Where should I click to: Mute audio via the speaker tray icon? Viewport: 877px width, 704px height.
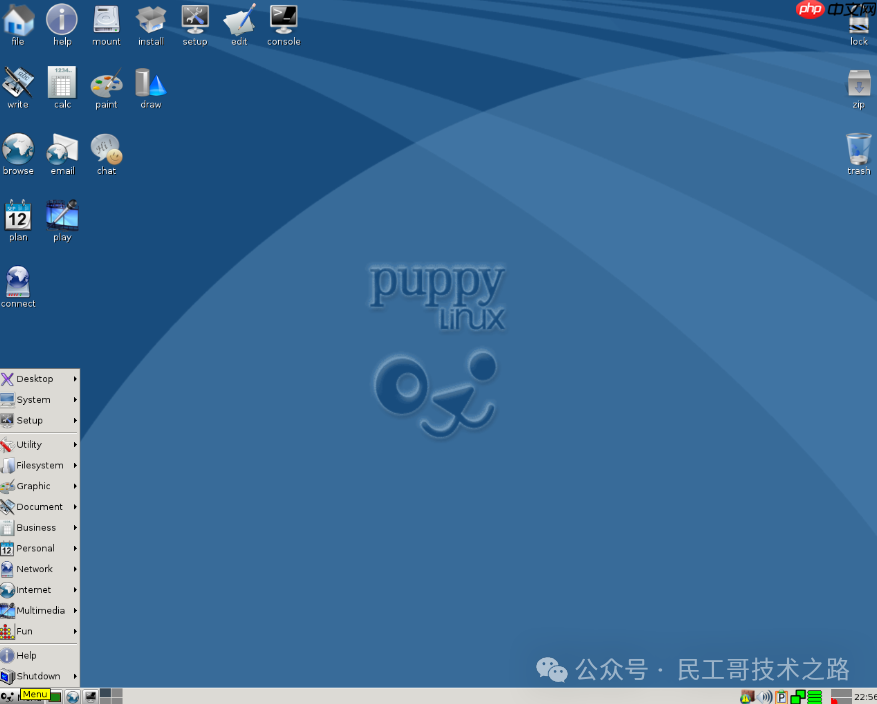(764, 696)
